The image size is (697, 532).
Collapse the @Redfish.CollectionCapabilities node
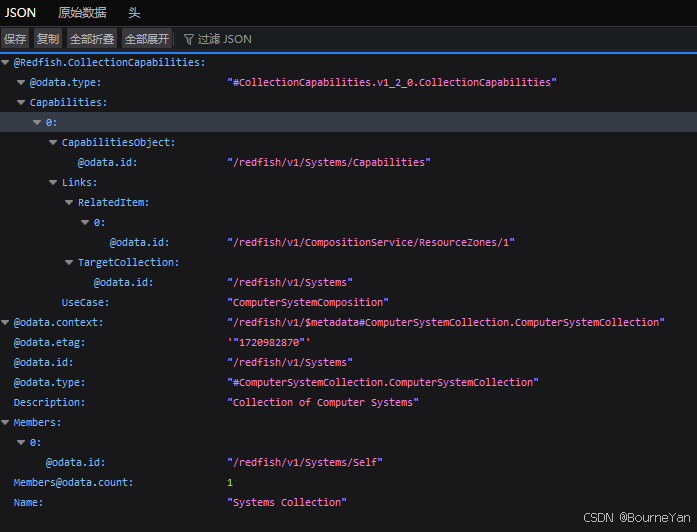(x=5, y=63)
